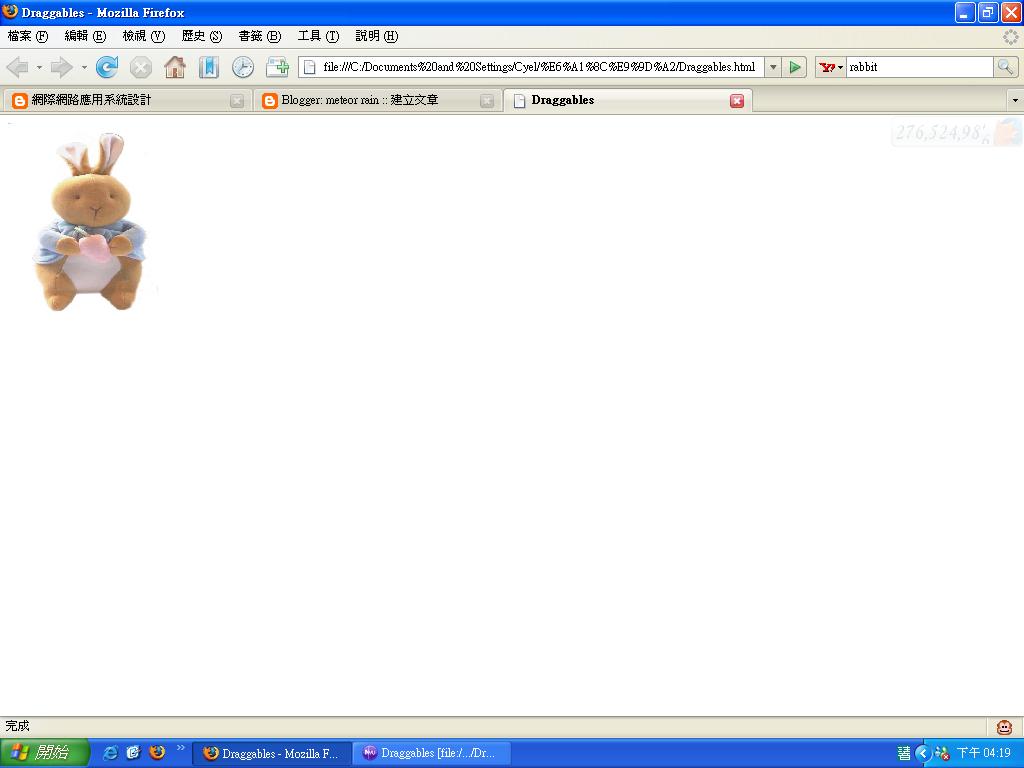
Task: Open the 書籤 (B) menu
Action: click(x=260, y=36)
